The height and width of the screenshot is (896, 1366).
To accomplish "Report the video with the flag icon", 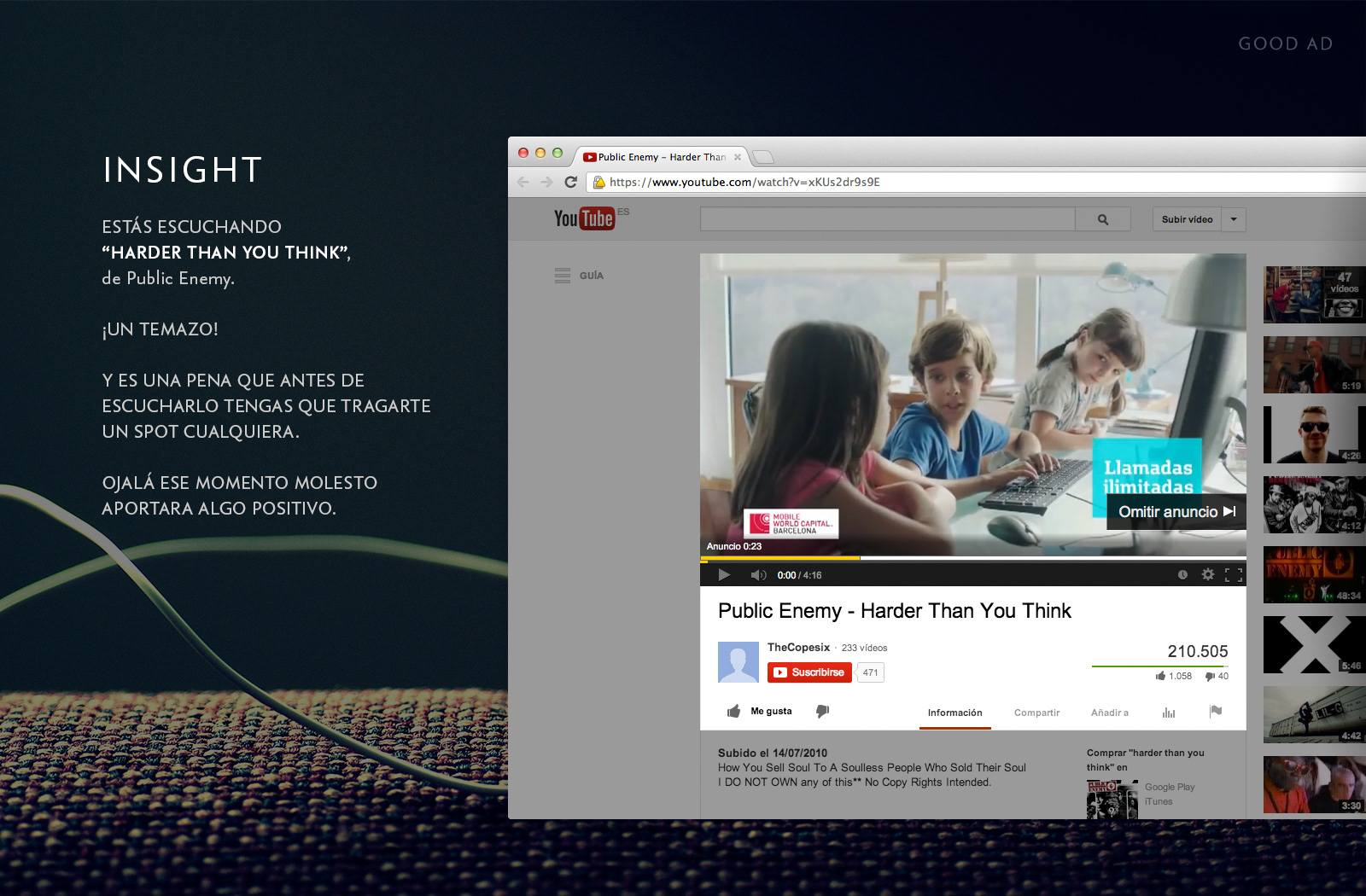I will (x=1216, y=712).
